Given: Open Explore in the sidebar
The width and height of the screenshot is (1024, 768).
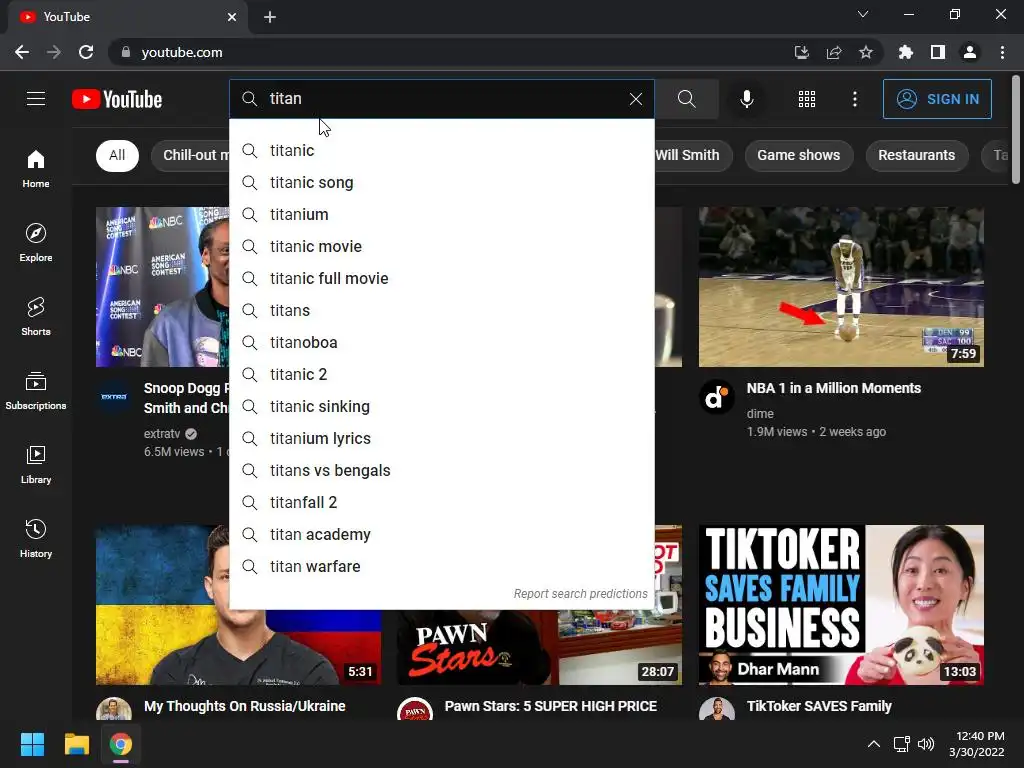Looking at the screenshot, I should [x=36, y=243].
